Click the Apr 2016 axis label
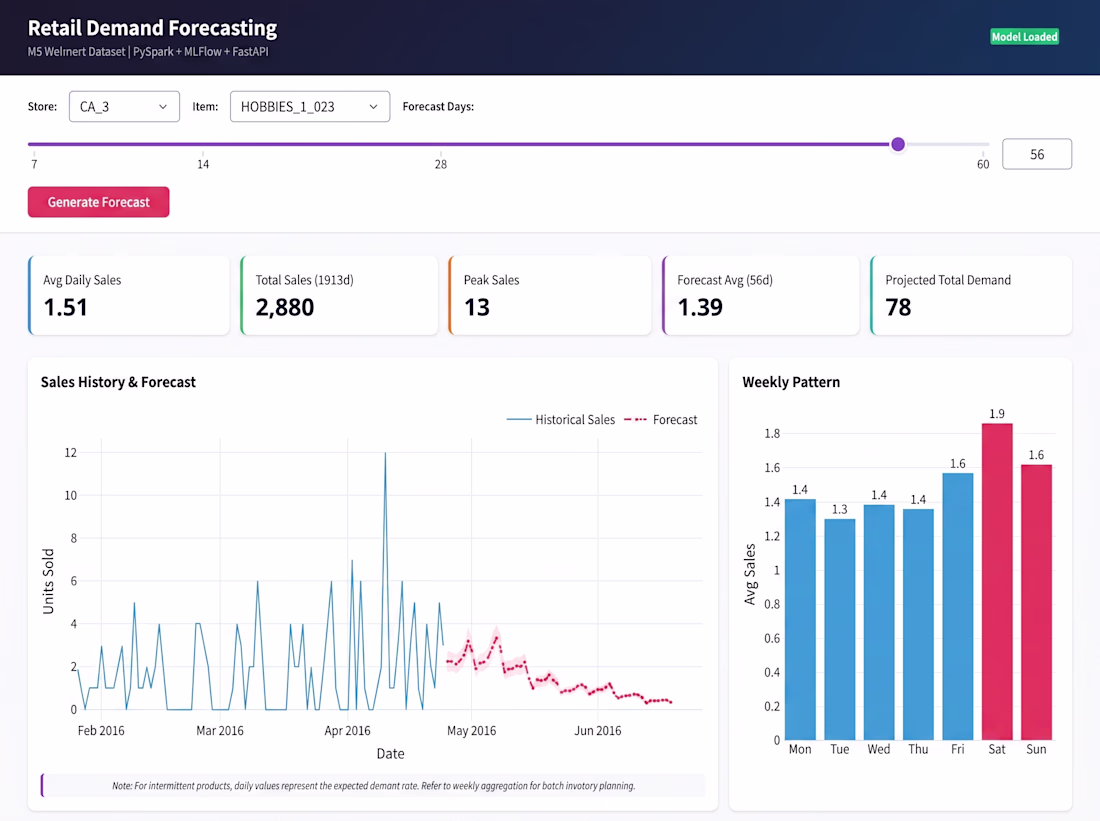The height and width of the screenshot is (821, 1100). click(x=347, y=730)
